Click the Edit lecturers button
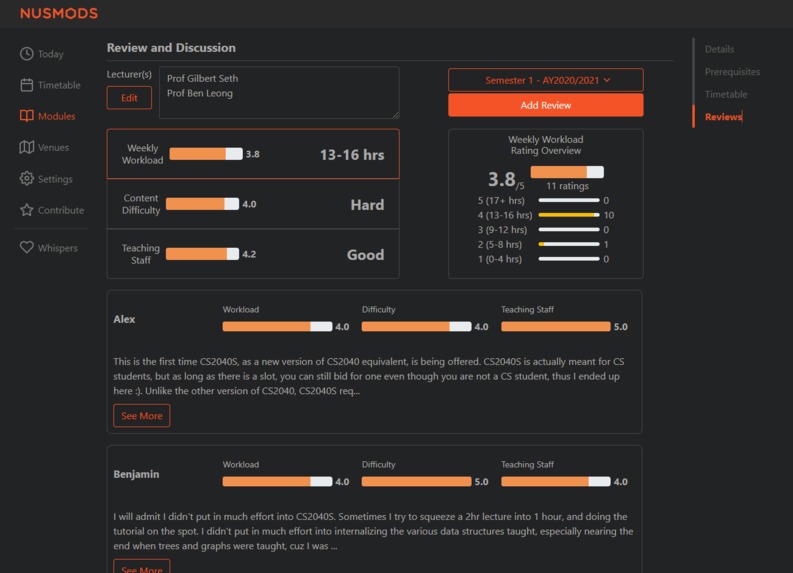Viewport: 793px width, 573px height. [x=129, y=98]
